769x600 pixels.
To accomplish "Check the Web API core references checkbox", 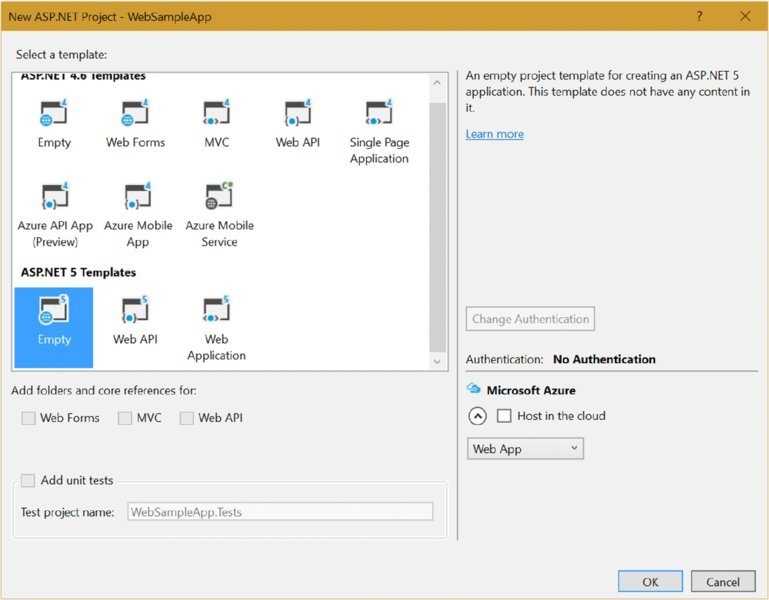I will click(187, 418).
